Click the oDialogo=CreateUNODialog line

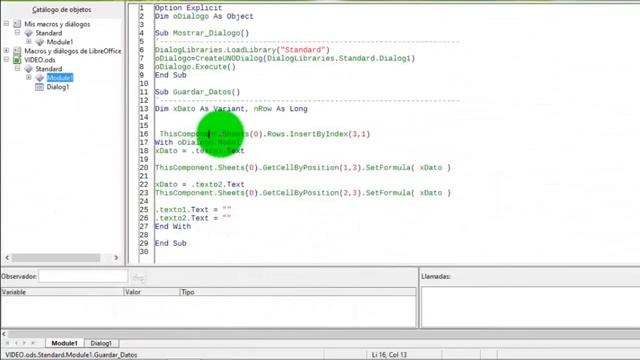285,58
